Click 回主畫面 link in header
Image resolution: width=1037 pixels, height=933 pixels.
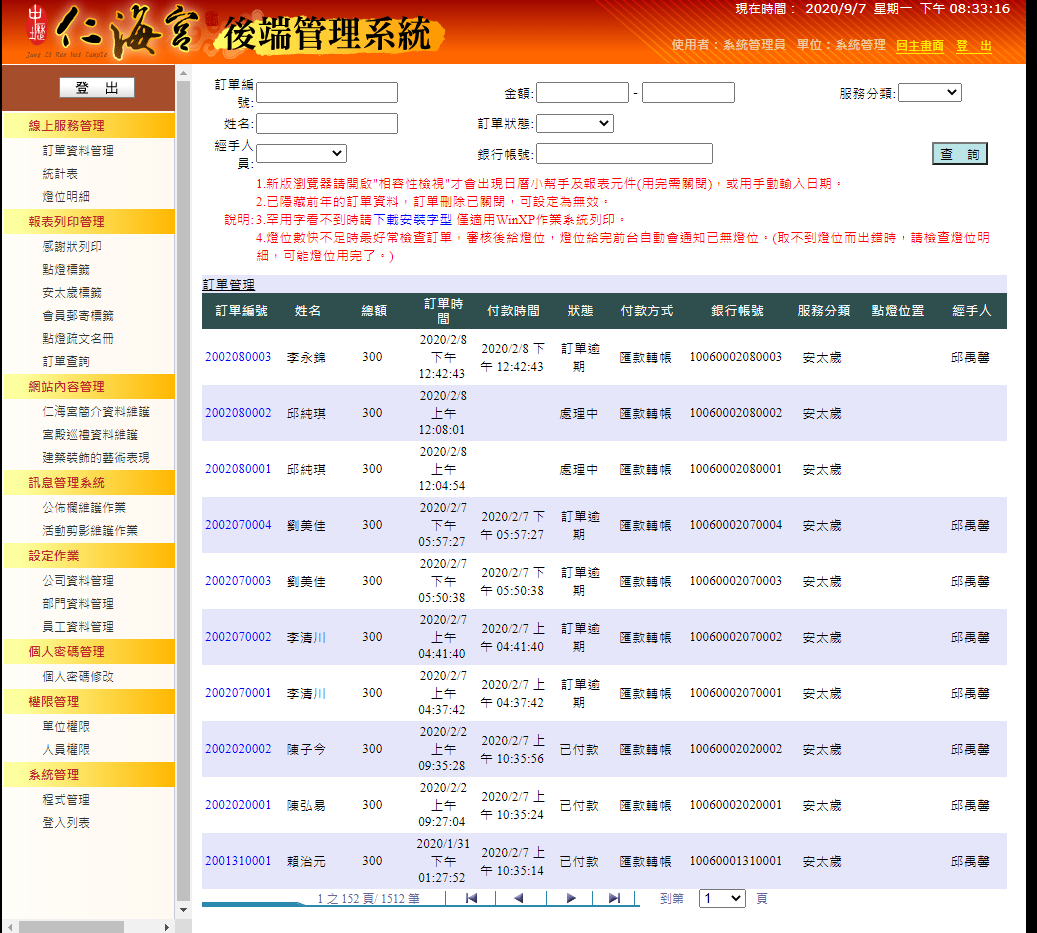919,46
